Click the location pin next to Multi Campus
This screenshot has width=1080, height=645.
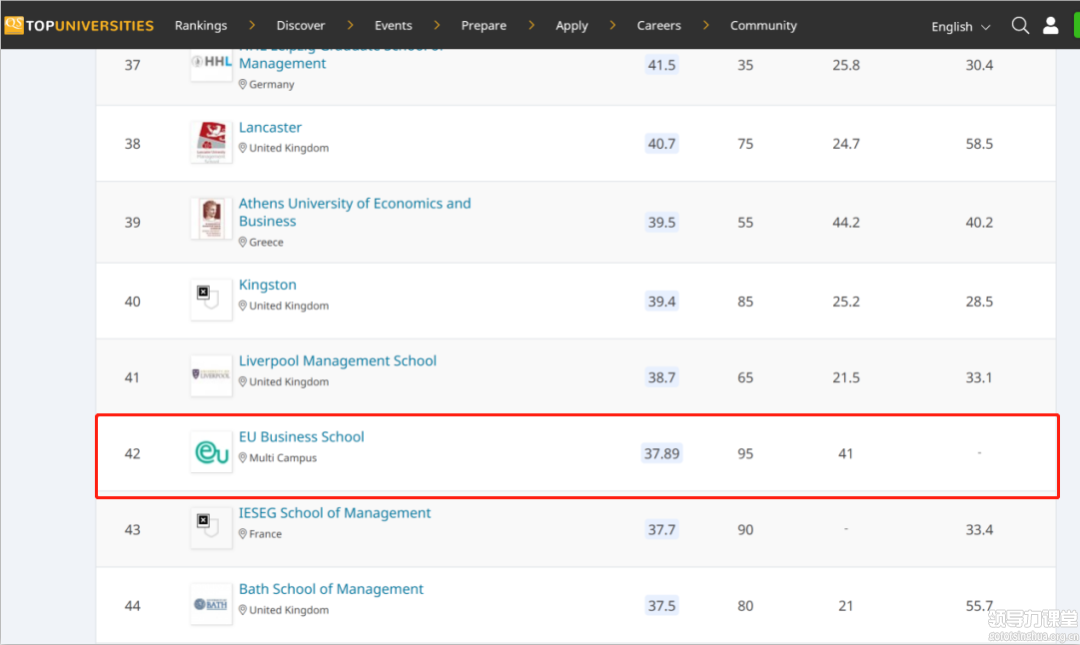coord(242,458)
